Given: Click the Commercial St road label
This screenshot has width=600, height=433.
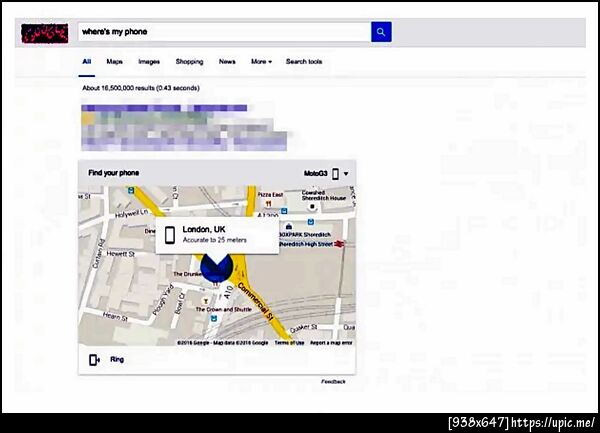Looking at the screenshot, I should [256, 301].
